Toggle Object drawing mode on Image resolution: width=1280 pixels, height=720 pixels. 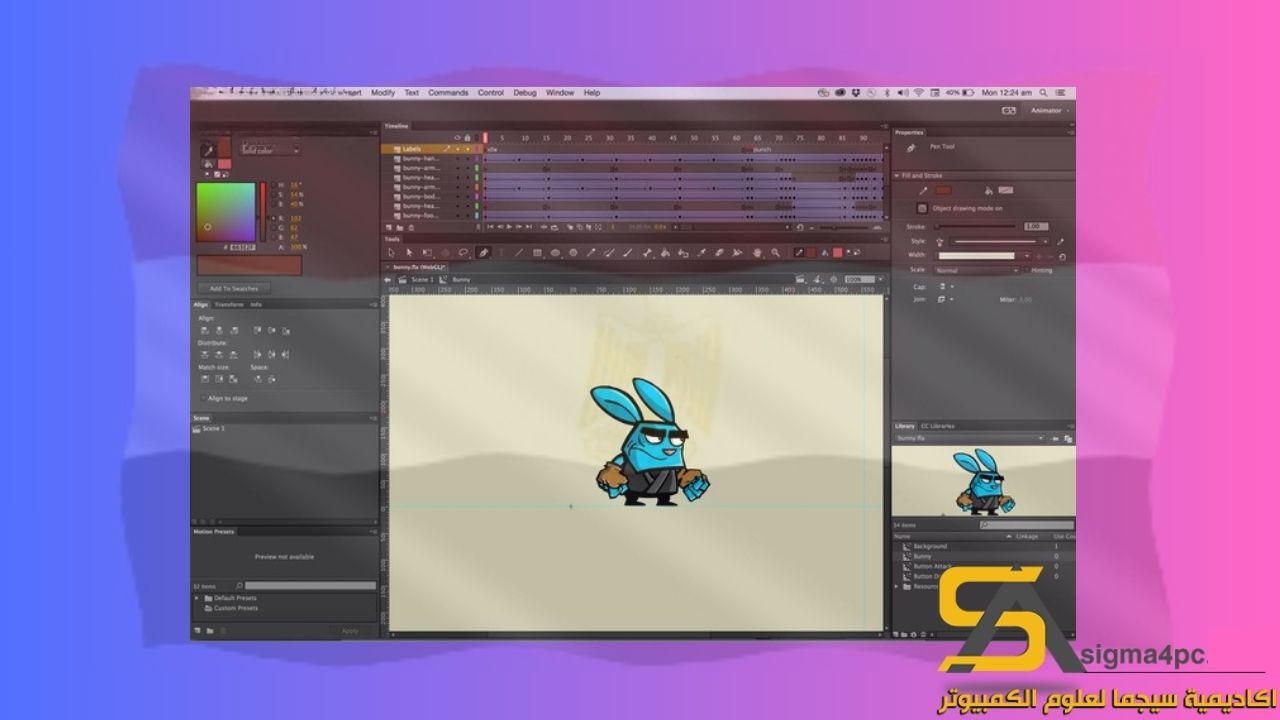point(922,208)
